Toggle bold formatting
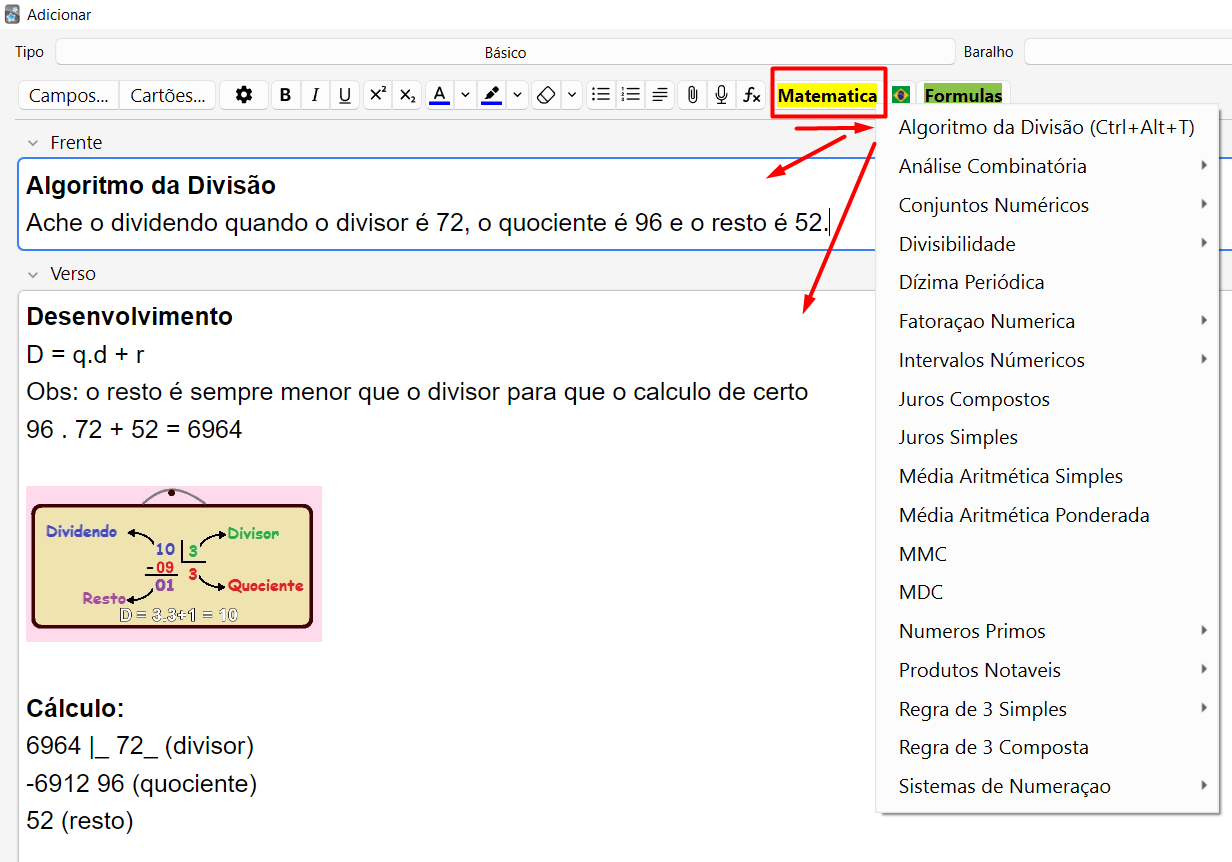The image size is (1232, 862). (x=286, y=95)
